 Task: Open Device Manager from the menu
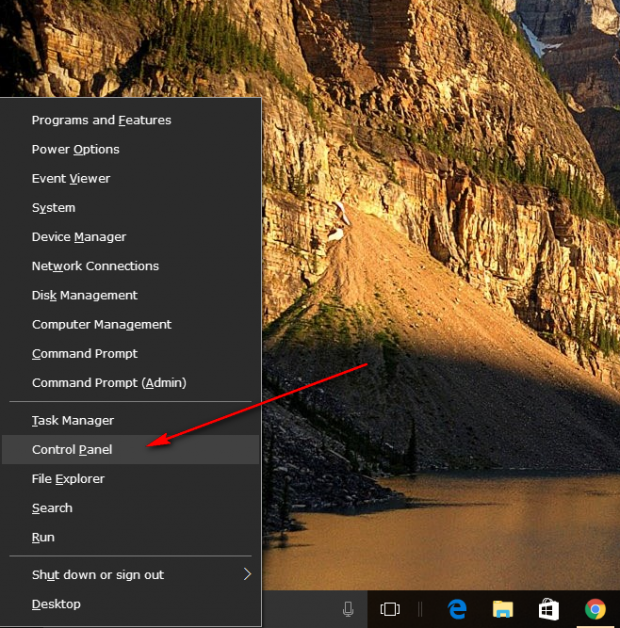point(79,237)
